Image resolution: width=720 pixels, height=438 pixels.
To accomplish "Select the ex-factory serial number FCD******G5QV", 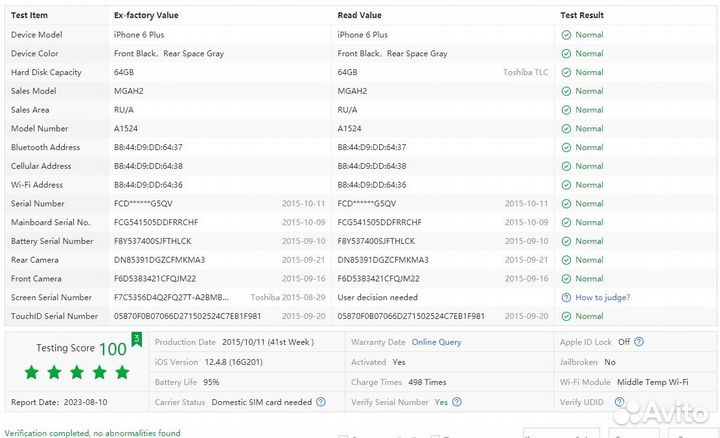I will pyautogui.click(x=143, y=204).
